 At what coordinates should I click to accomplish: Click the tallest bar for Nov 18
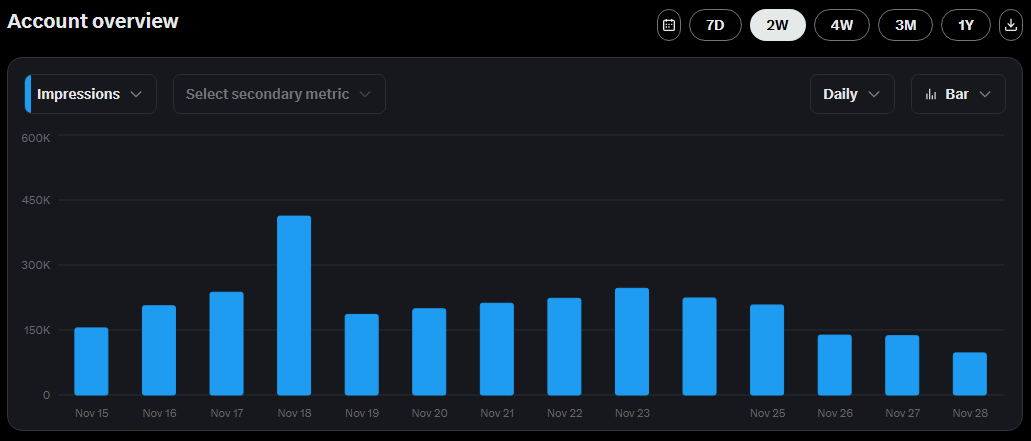click(294, 305)
